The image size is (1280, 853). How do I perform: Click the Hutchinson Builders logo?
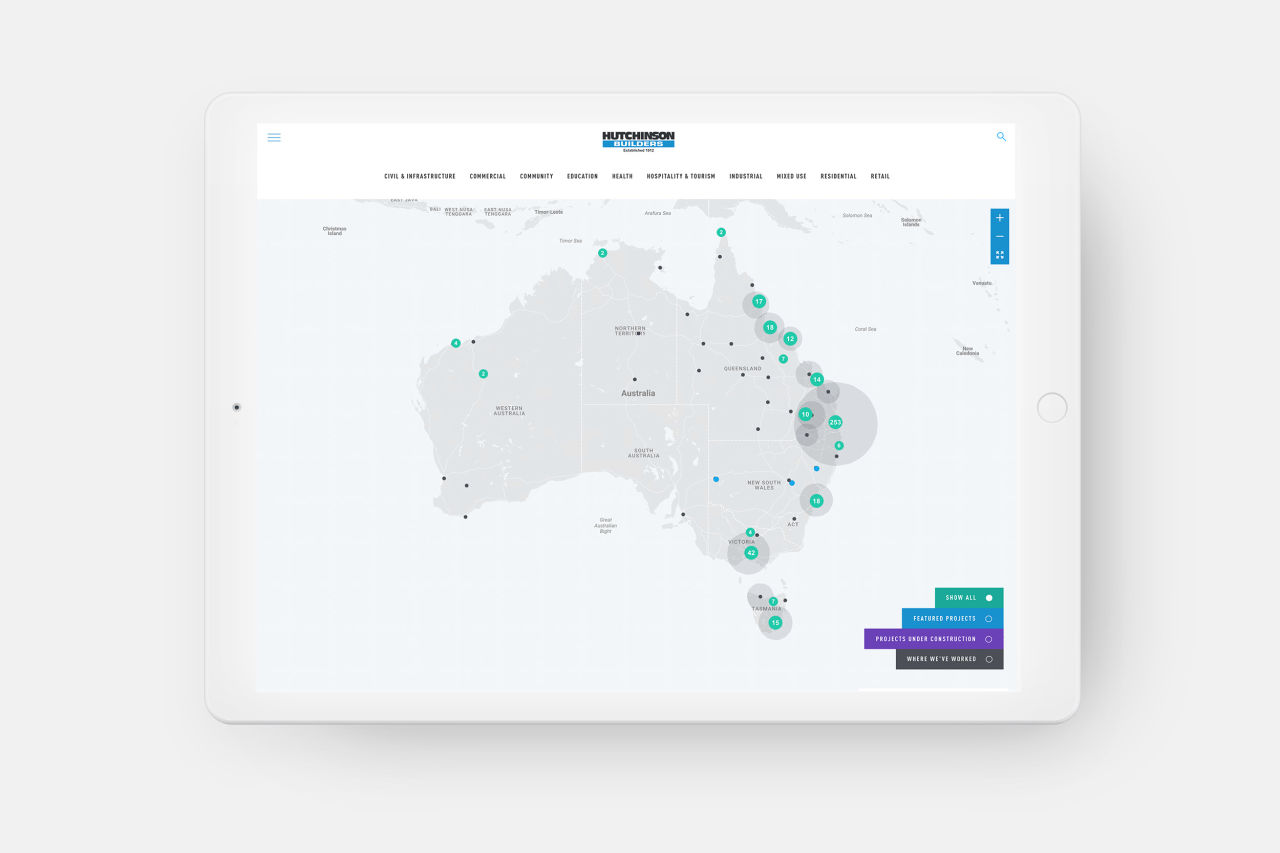638,141
